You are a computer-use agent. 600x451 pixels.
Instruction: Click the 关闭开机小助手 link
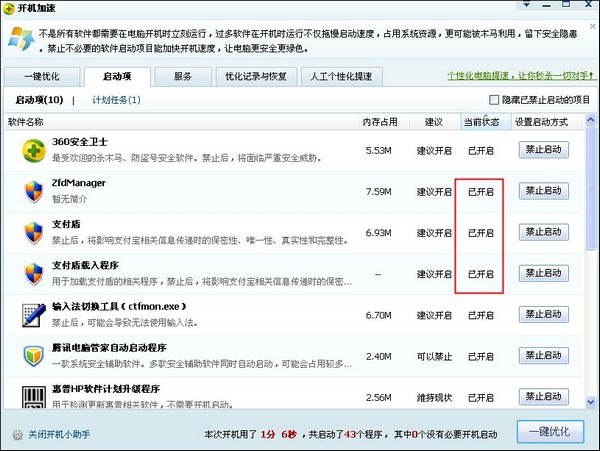tap(59, 434)
